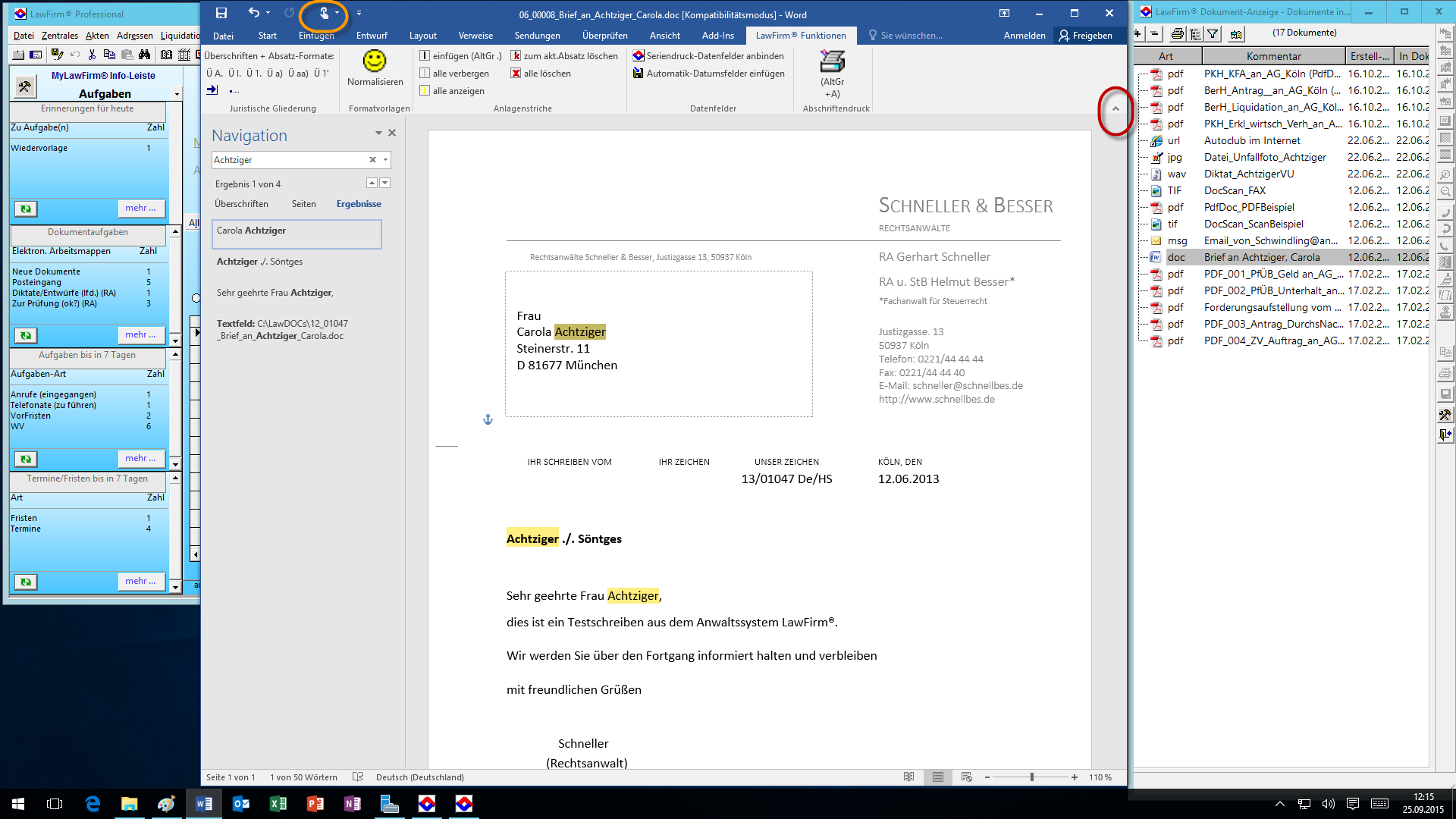Click 'mehr ...' under Dokumentaufgaben
The image size is (1456, 819).
140,334
